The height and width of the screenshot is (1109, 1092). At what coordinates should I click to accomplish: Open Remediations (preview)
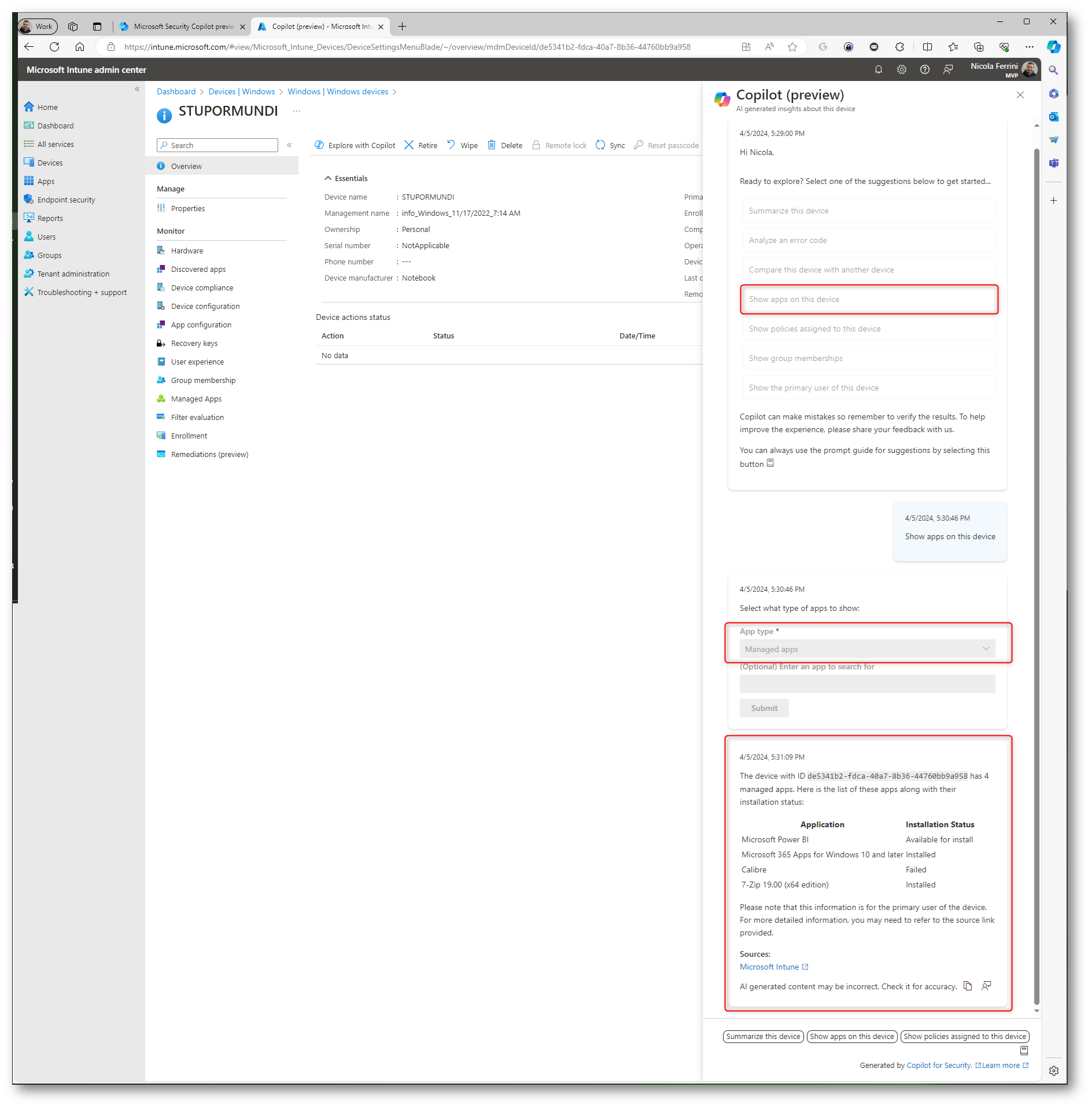pyautogui.click(x=209, y=454)
